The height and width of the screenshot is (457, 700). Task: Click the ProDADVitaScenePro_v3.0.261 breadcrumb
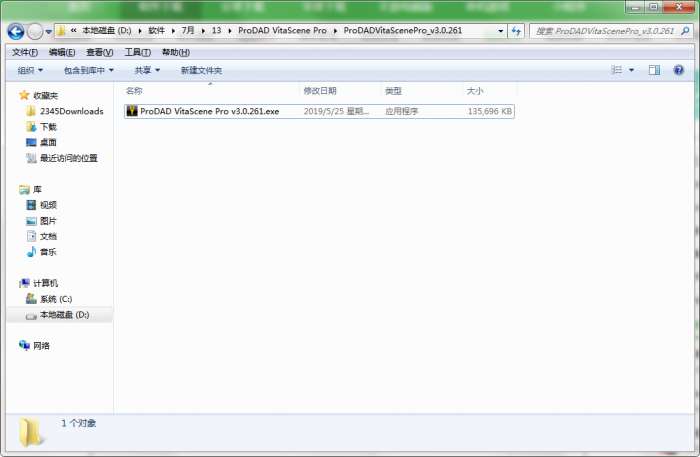coord(403,30)
